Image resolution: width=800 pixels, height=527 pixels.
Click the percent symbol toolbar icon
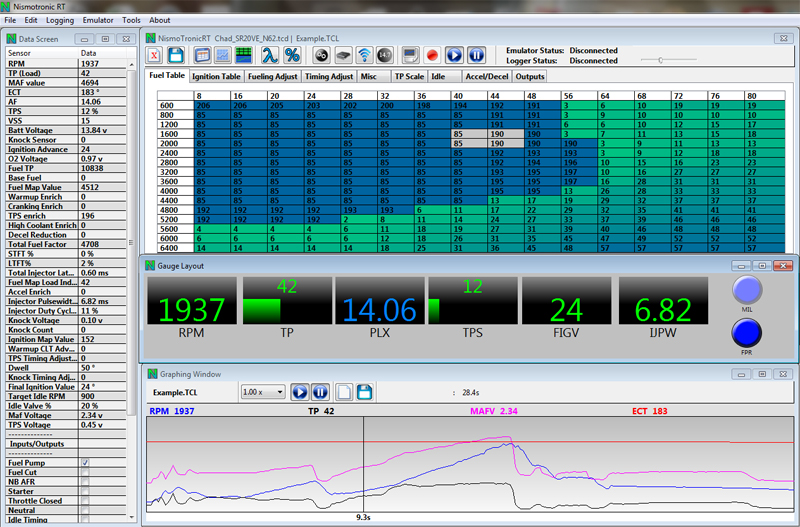292,55
